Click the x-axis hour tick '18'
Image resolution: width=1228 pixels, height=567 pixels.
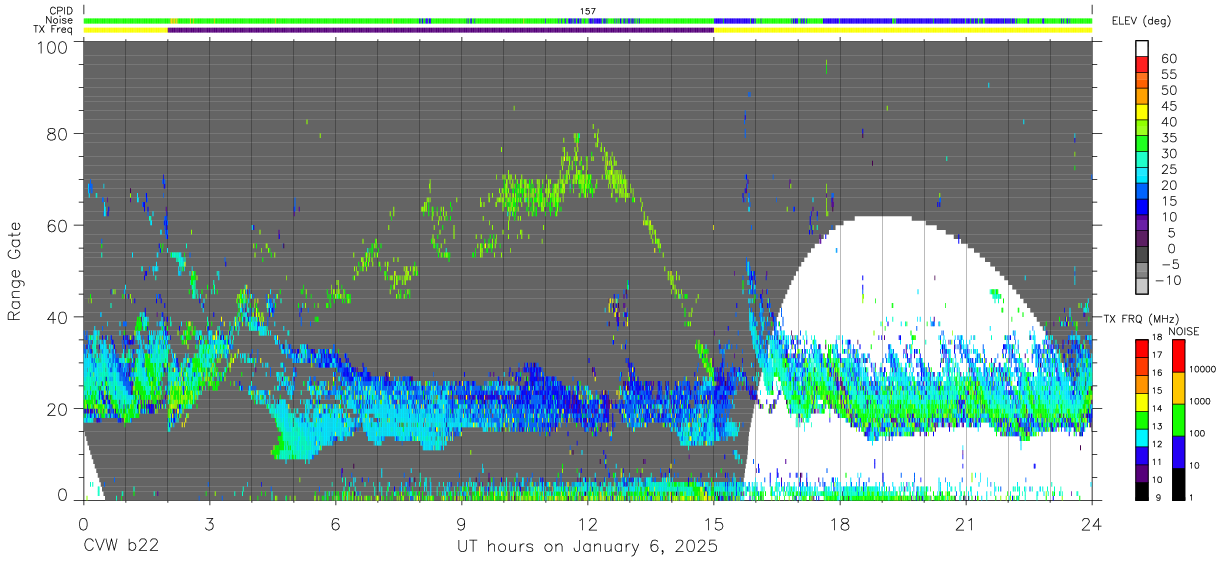tap(839, 523)
